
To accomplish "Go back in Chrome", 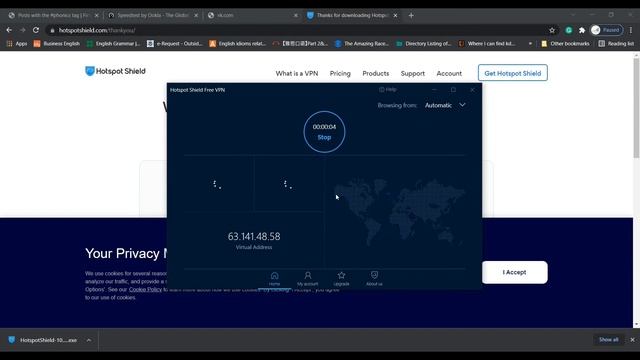I will point(9,30).
